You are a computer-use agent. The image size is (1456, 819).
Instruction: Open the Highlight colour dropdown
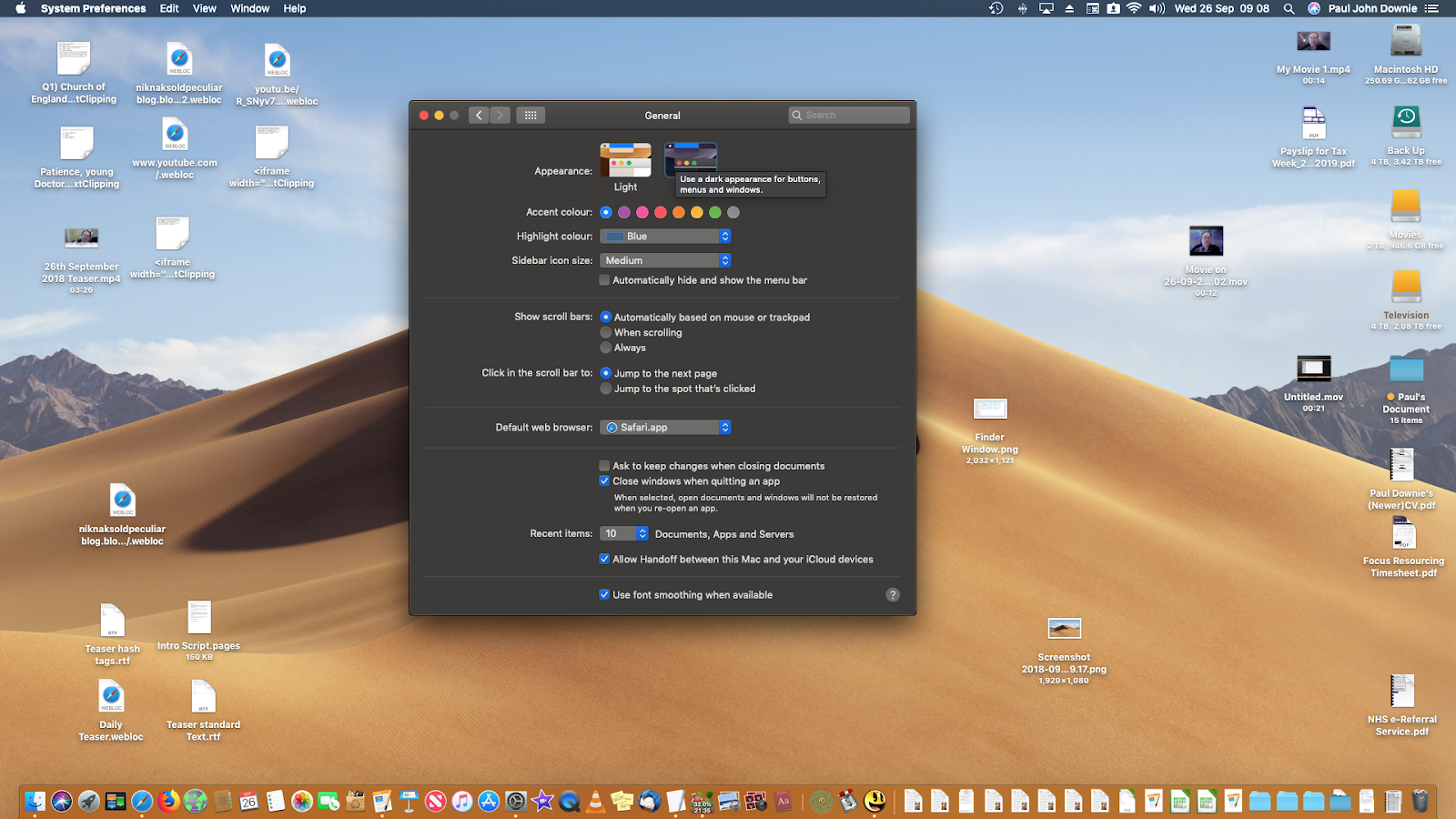(x=665, y=237)
